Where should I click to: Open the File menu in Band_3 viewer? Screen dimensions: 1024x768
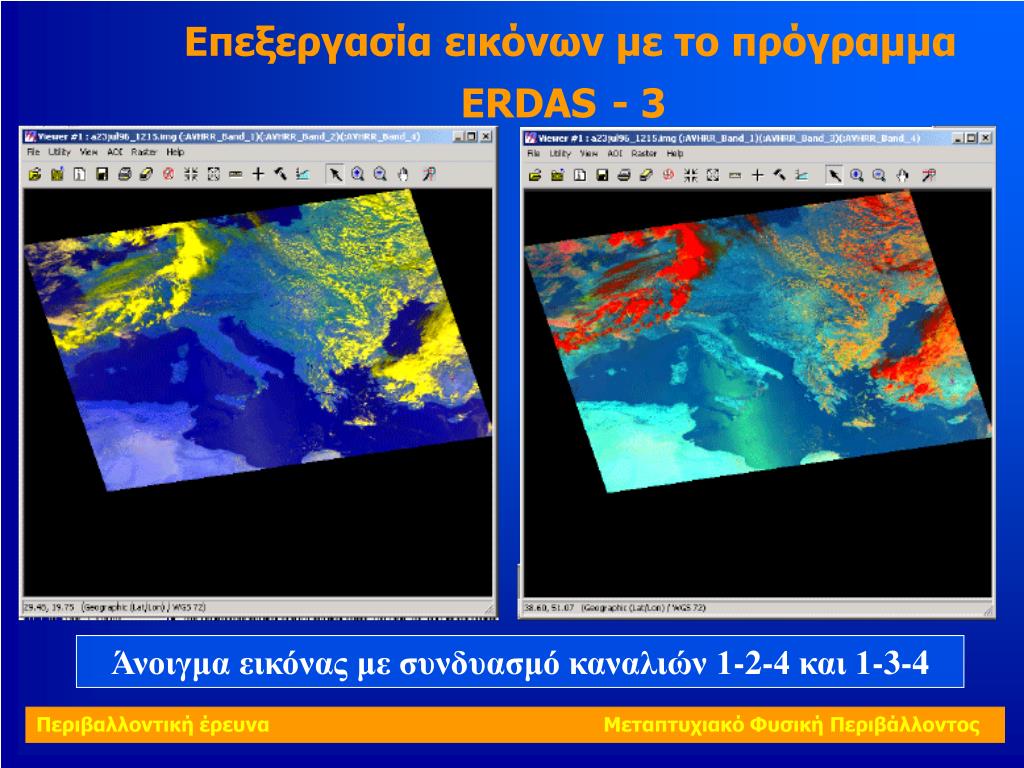pyautogui.click(x=533, y=153)
